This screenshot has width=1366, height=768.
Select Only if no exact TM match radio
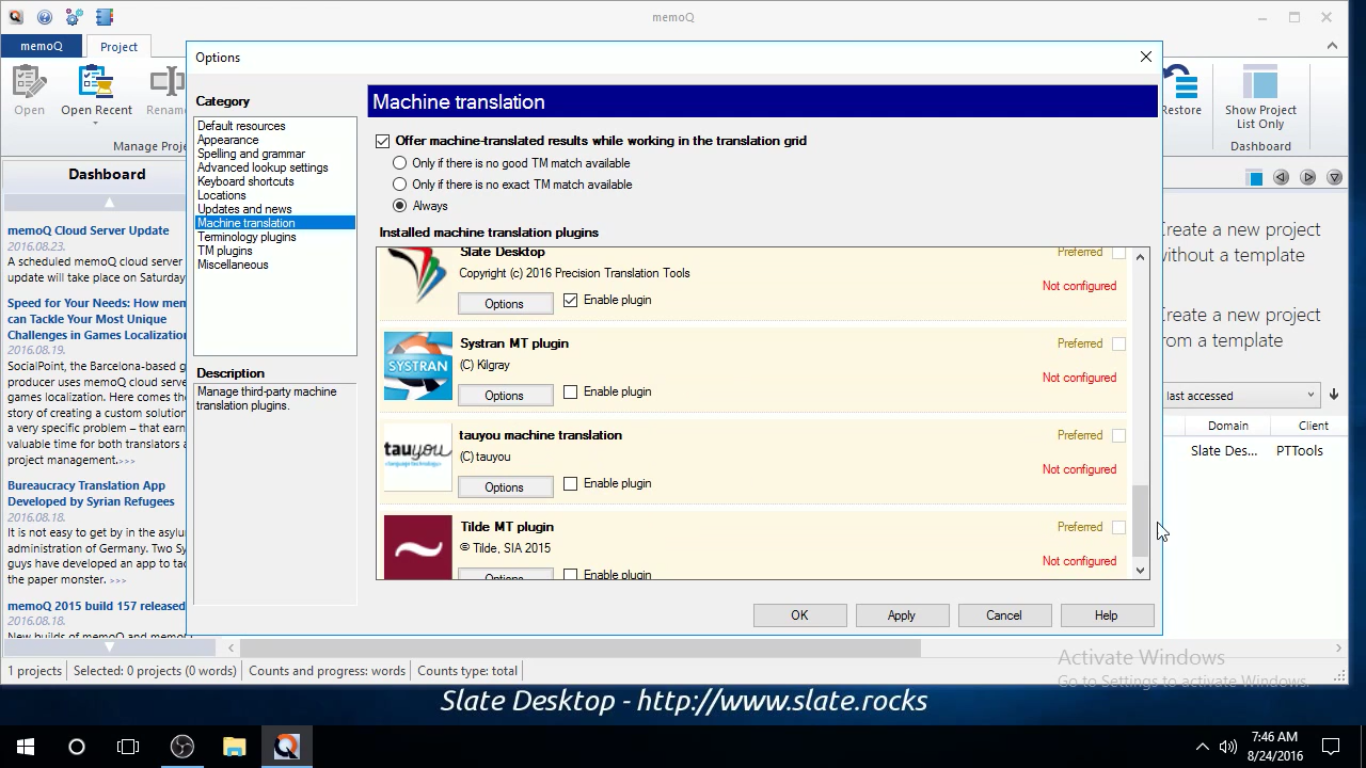(x=400, y=184)
